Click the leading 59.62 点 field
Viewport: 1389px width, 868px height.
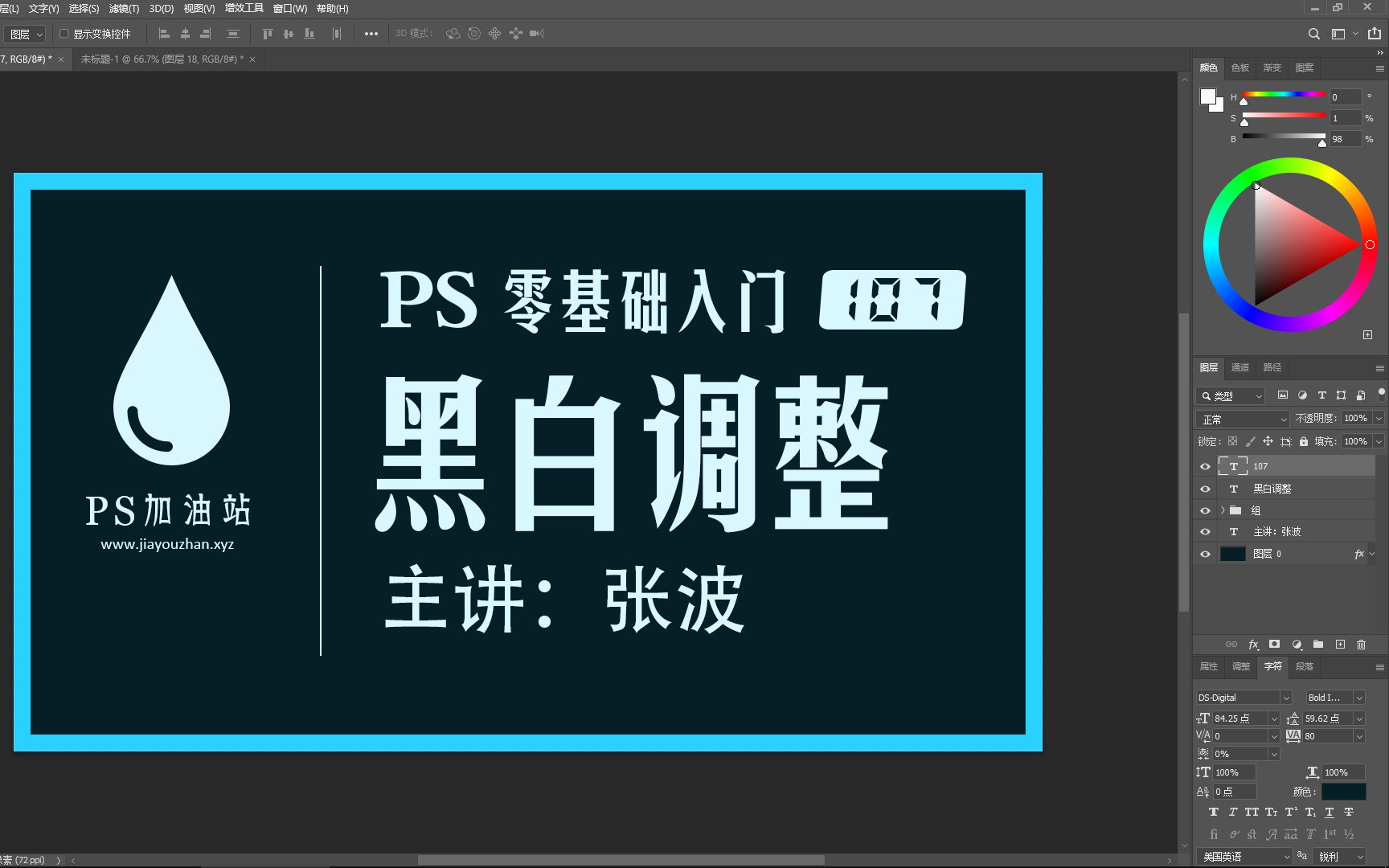[x=1326, y=719]
